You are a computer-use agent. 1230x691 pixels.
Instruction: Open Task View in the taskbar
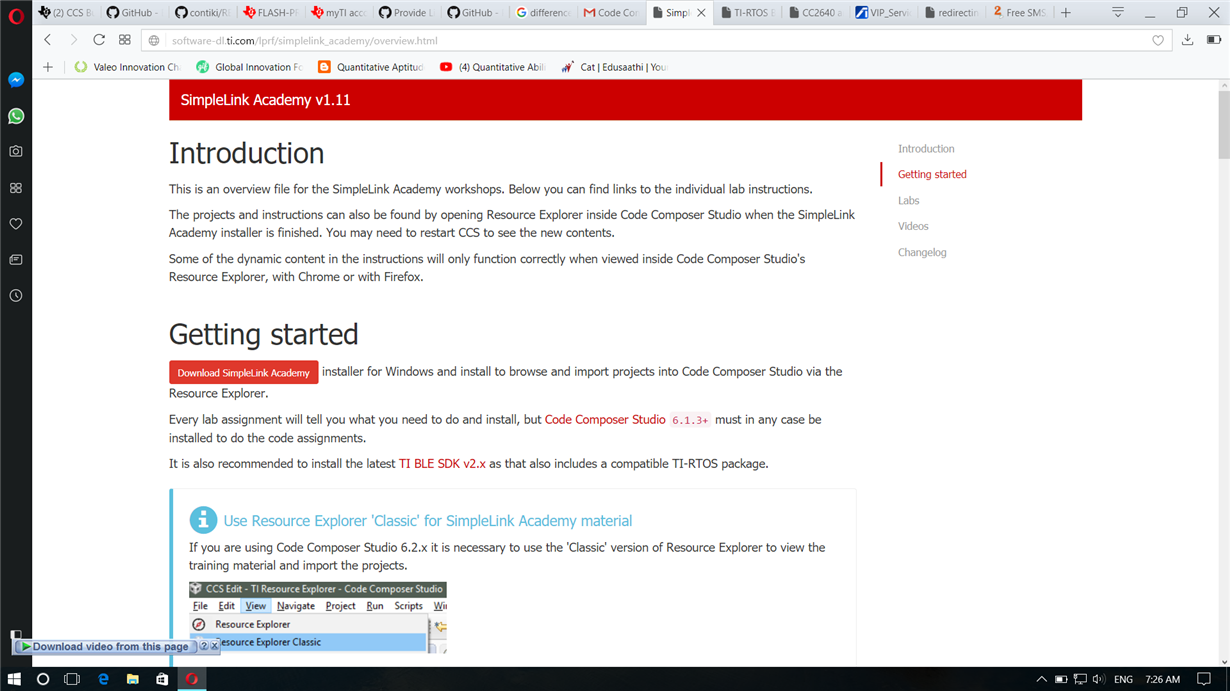point(72,679)
